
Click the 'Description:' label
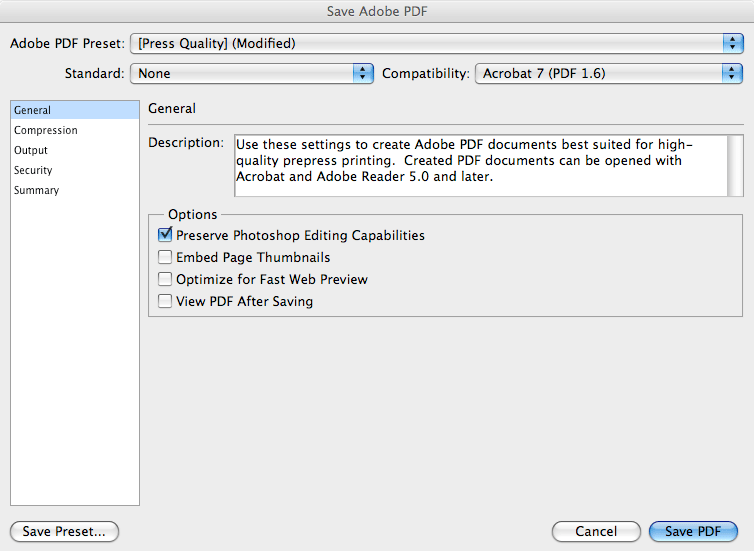pos(186,143)
